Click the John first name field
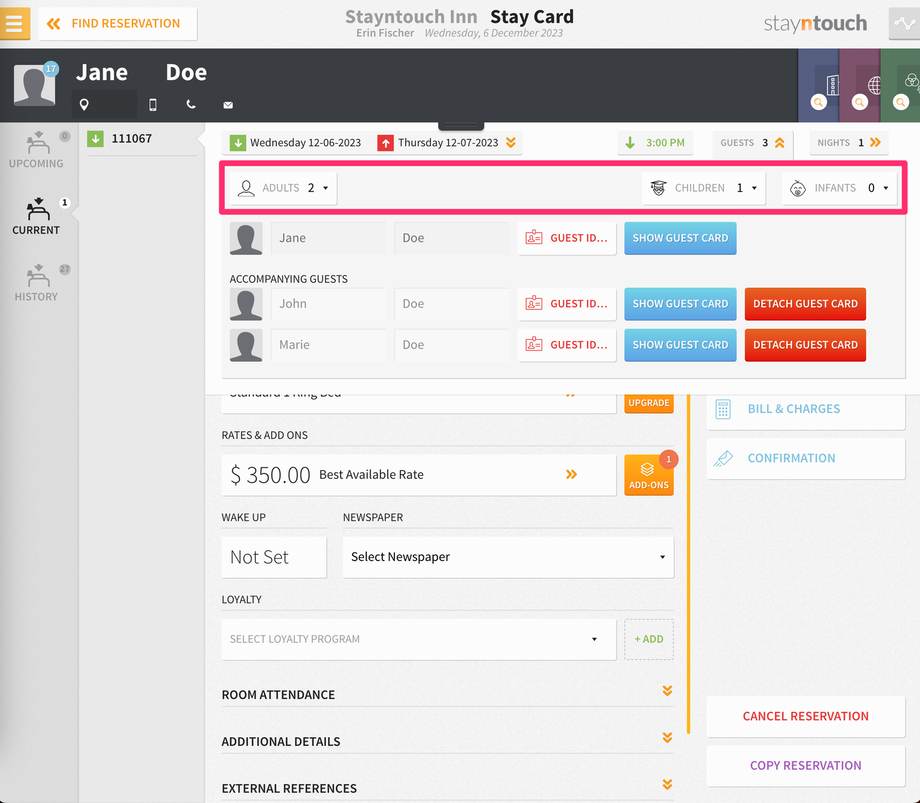 [x=329, y=304]
